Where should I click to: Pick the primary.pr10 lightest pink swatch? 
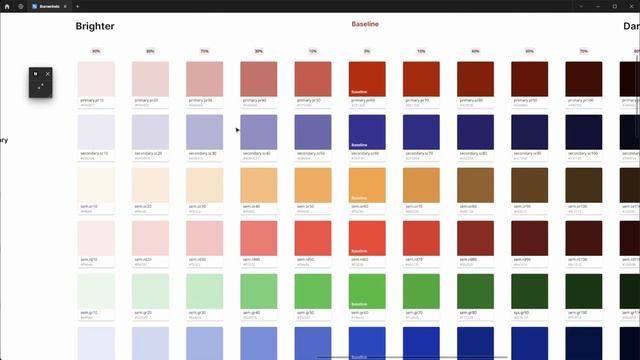click(96, 79)
